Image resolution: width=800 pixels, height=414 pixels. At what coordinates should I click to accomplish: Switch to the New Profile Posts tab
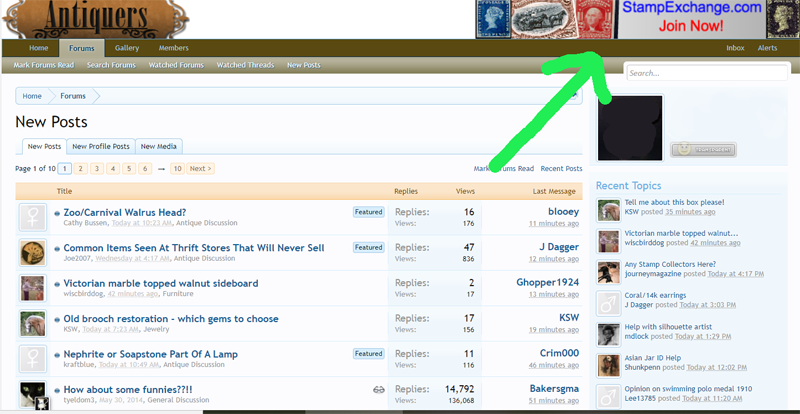pos(101,146)
